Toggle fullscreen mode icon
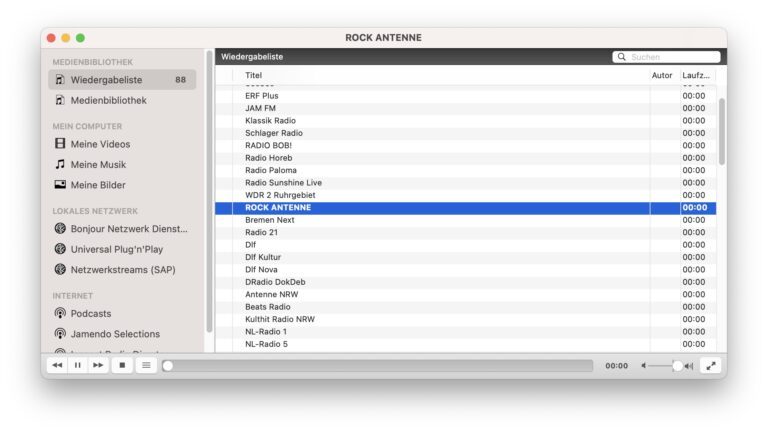Viewport: 768px width, 433px height. (711, 365)
